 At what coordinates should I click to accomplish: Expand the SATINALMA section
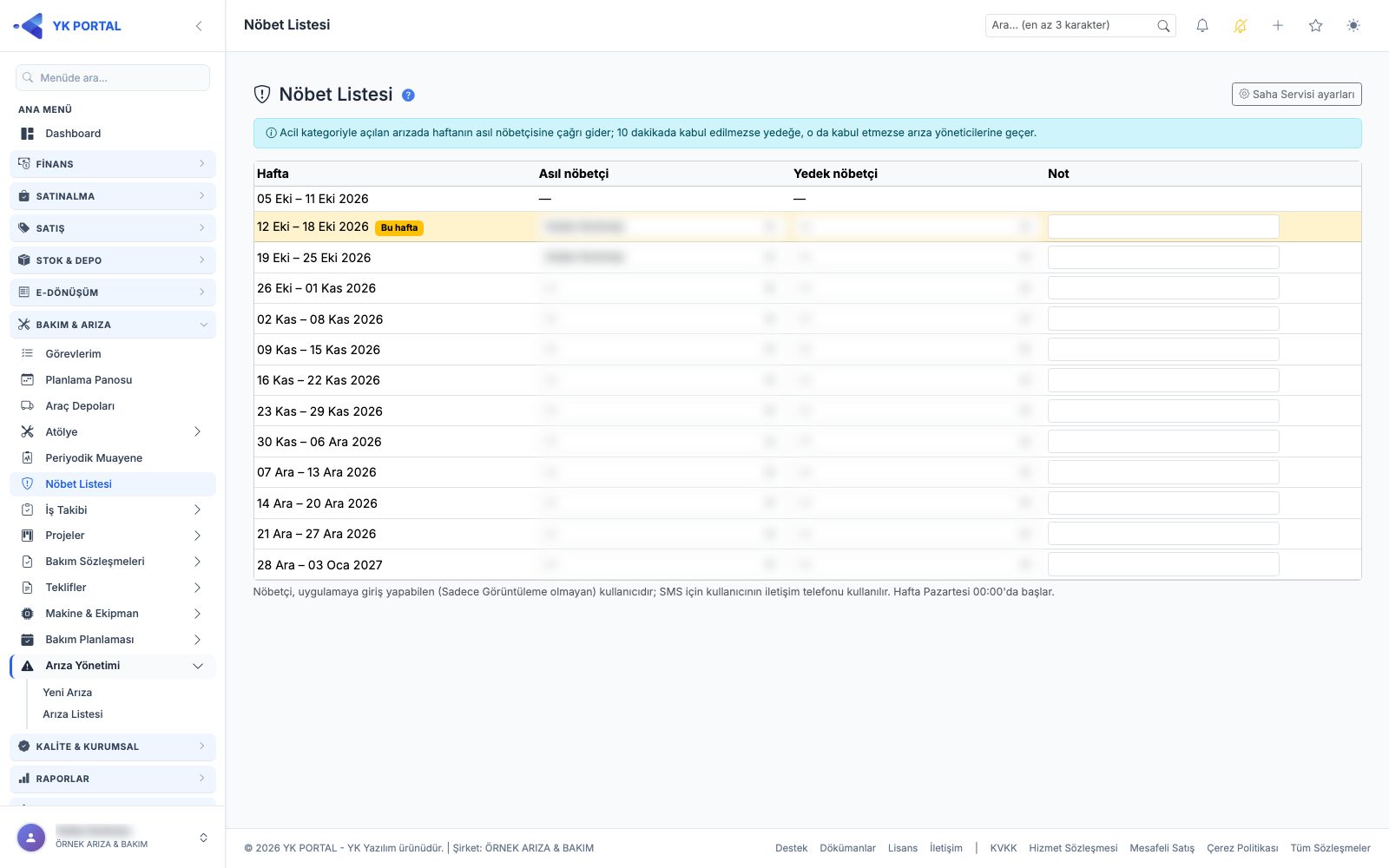pyautogui.click(x=113, y=196)
